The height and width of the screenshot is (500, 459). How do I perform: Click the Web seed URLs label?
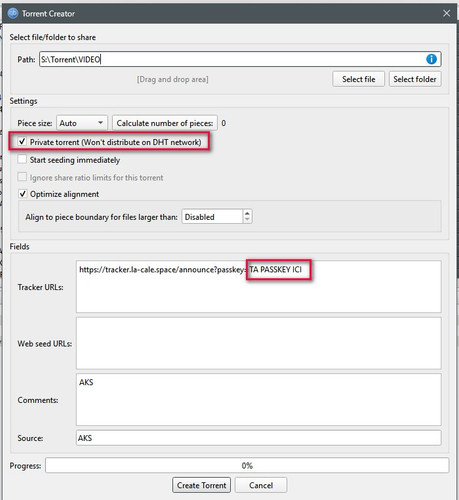45,343
